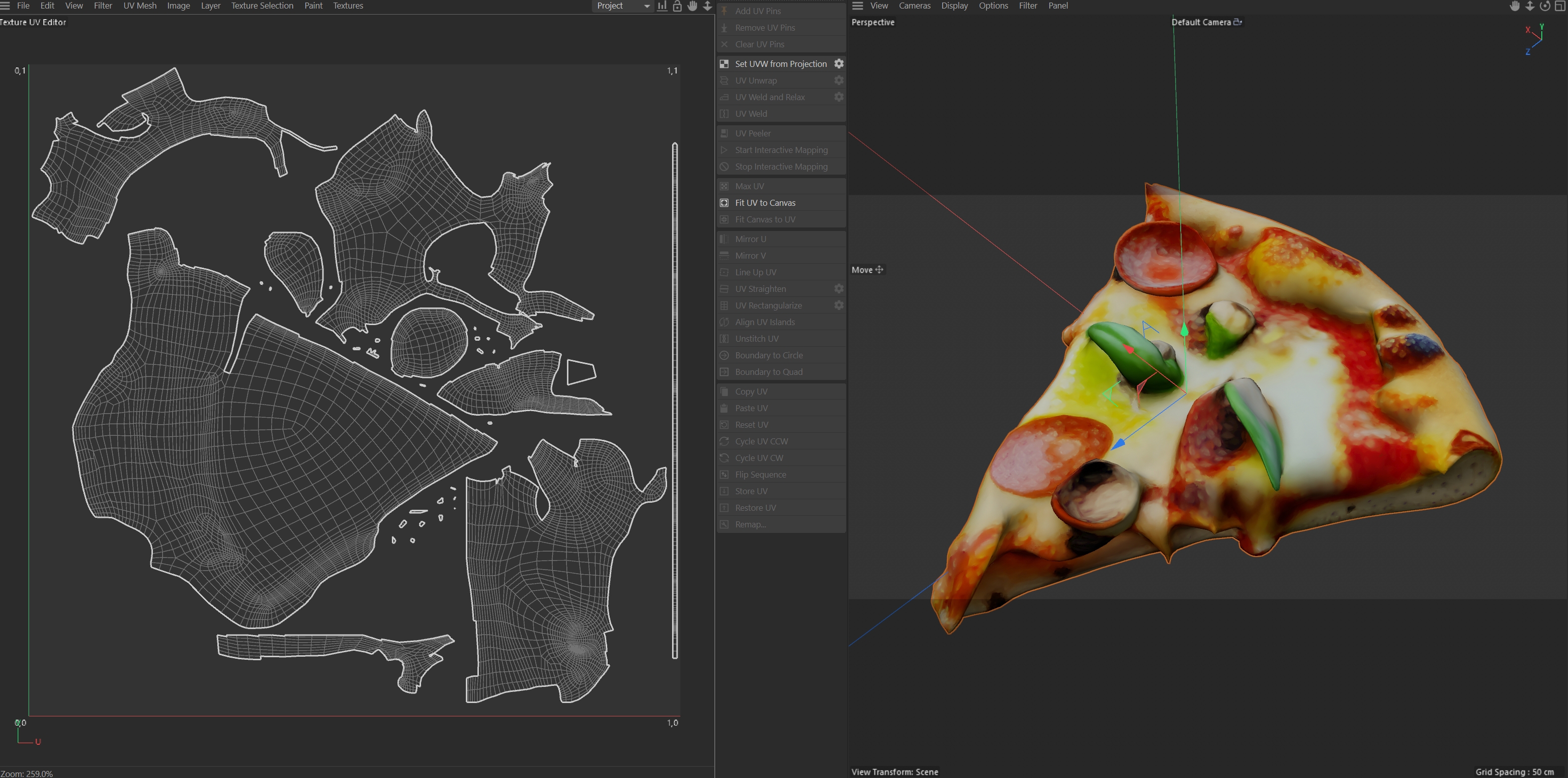Click Fit UV to Canvas command
The width and height of the screenshot is (1568, 778).
[765, 203]
